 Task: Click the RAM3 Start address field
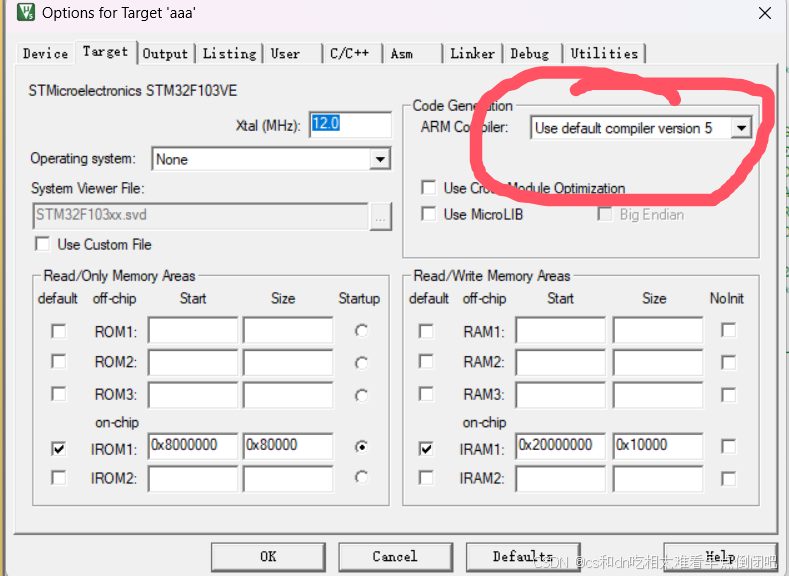click(561, 394)
